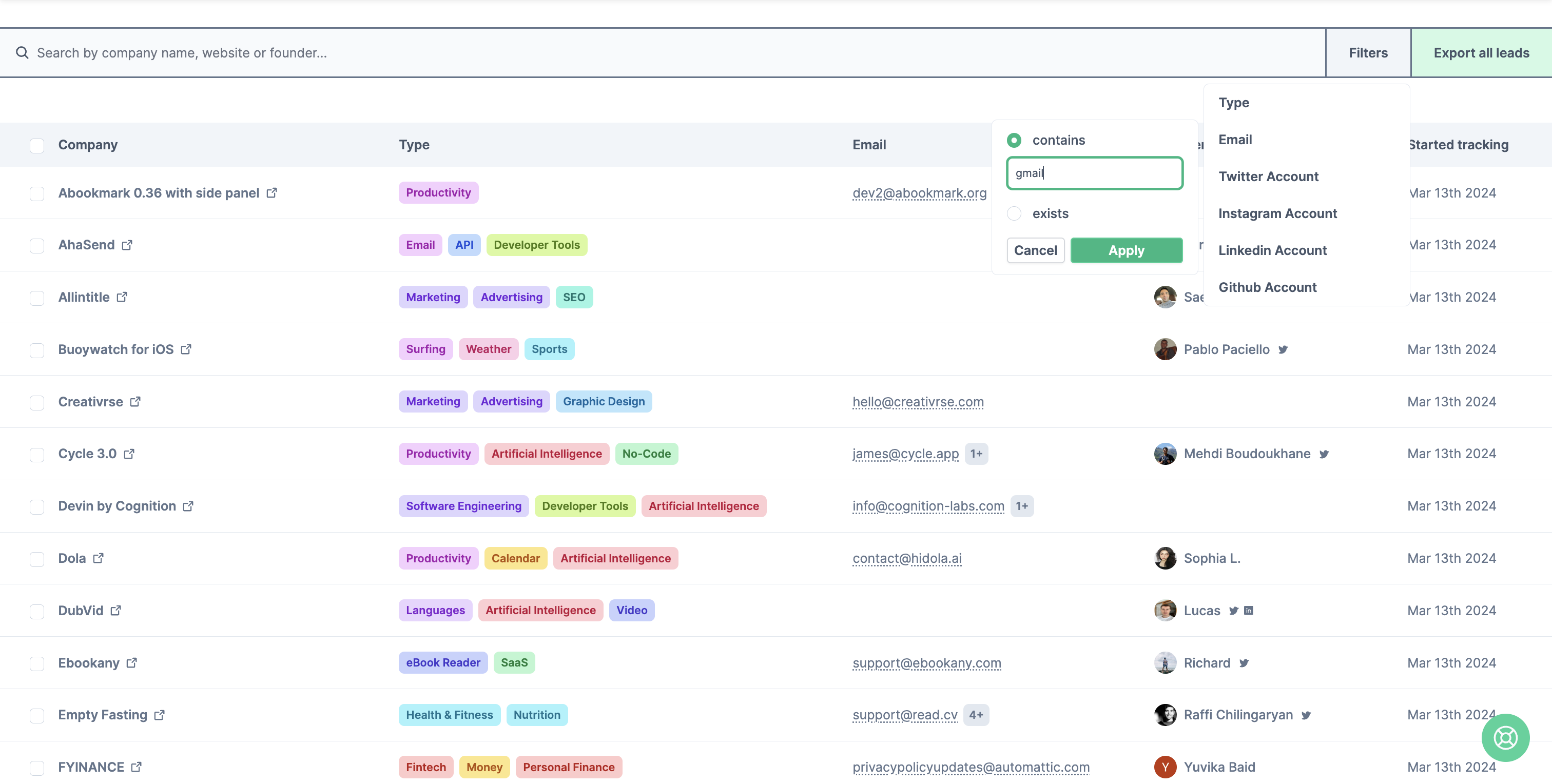The image size is (1552, 784).
Task: Open Richard's Twitter icon
Action: click(1244, 663)
